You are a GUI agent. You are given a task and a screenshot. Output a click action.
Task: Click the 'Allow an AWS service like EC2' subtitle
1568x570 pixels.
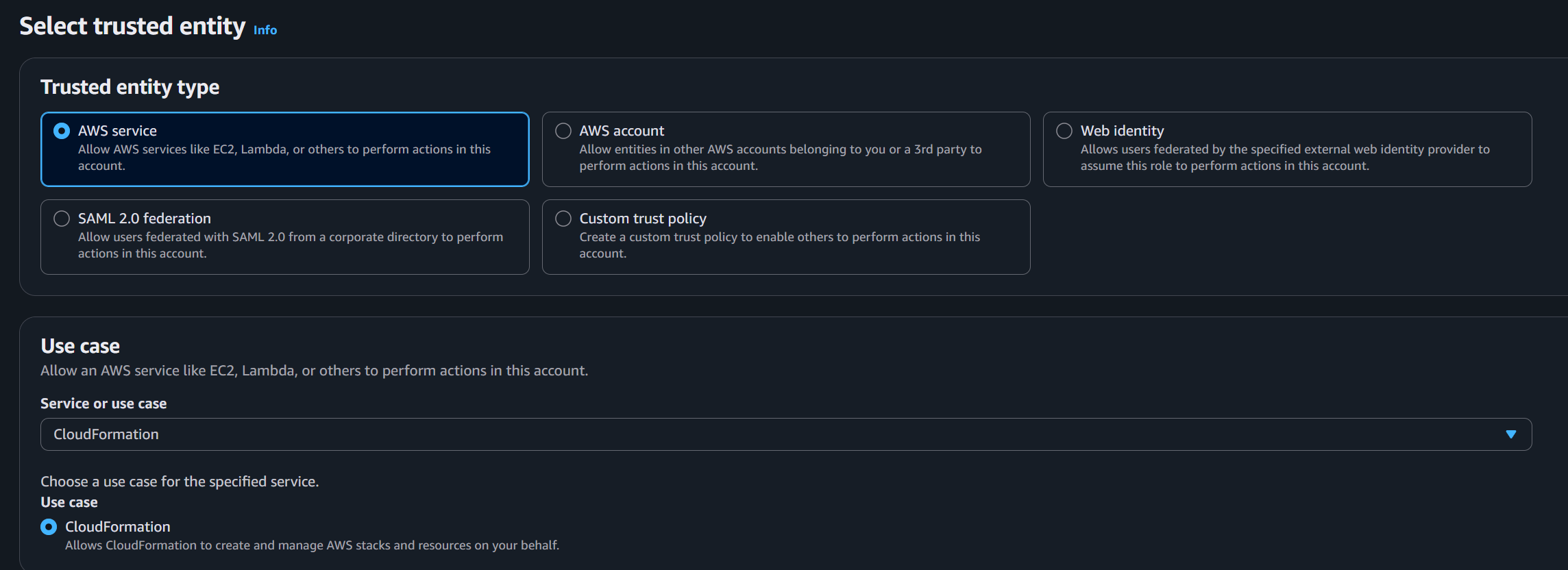(314, 371)
